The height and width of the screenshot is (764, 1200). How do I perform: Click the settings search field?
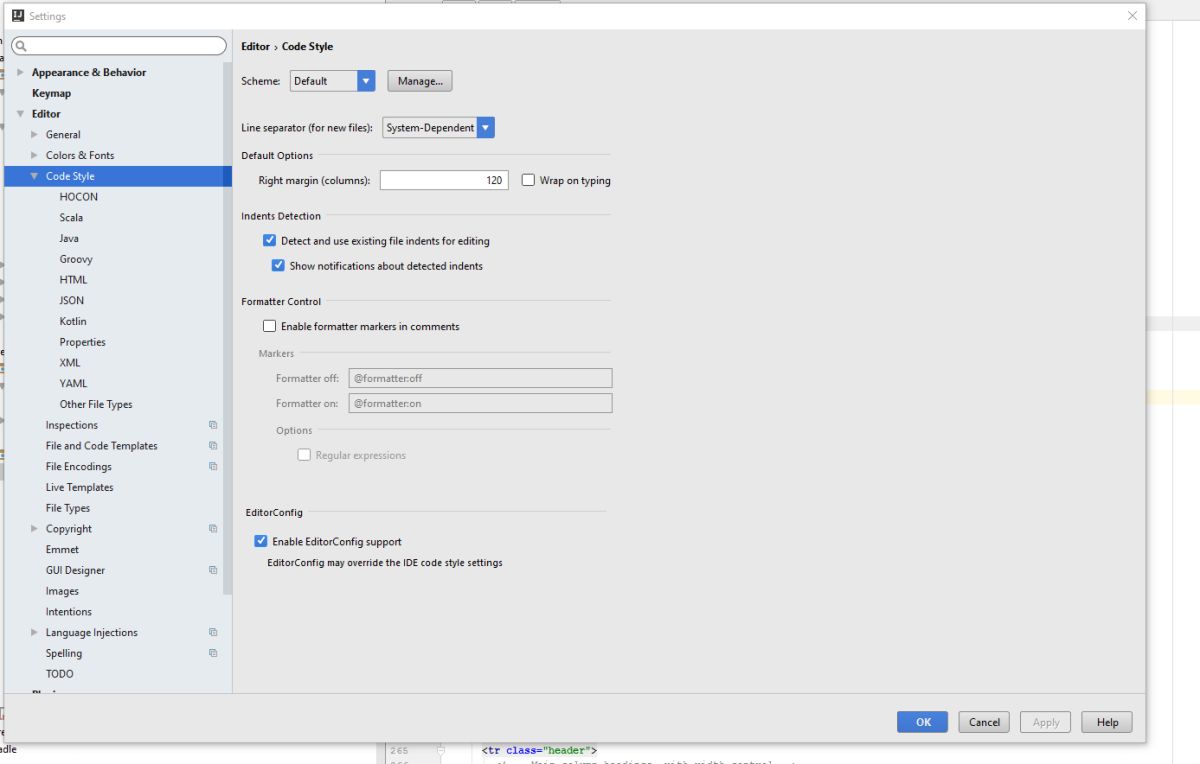(x=119, y=46)
